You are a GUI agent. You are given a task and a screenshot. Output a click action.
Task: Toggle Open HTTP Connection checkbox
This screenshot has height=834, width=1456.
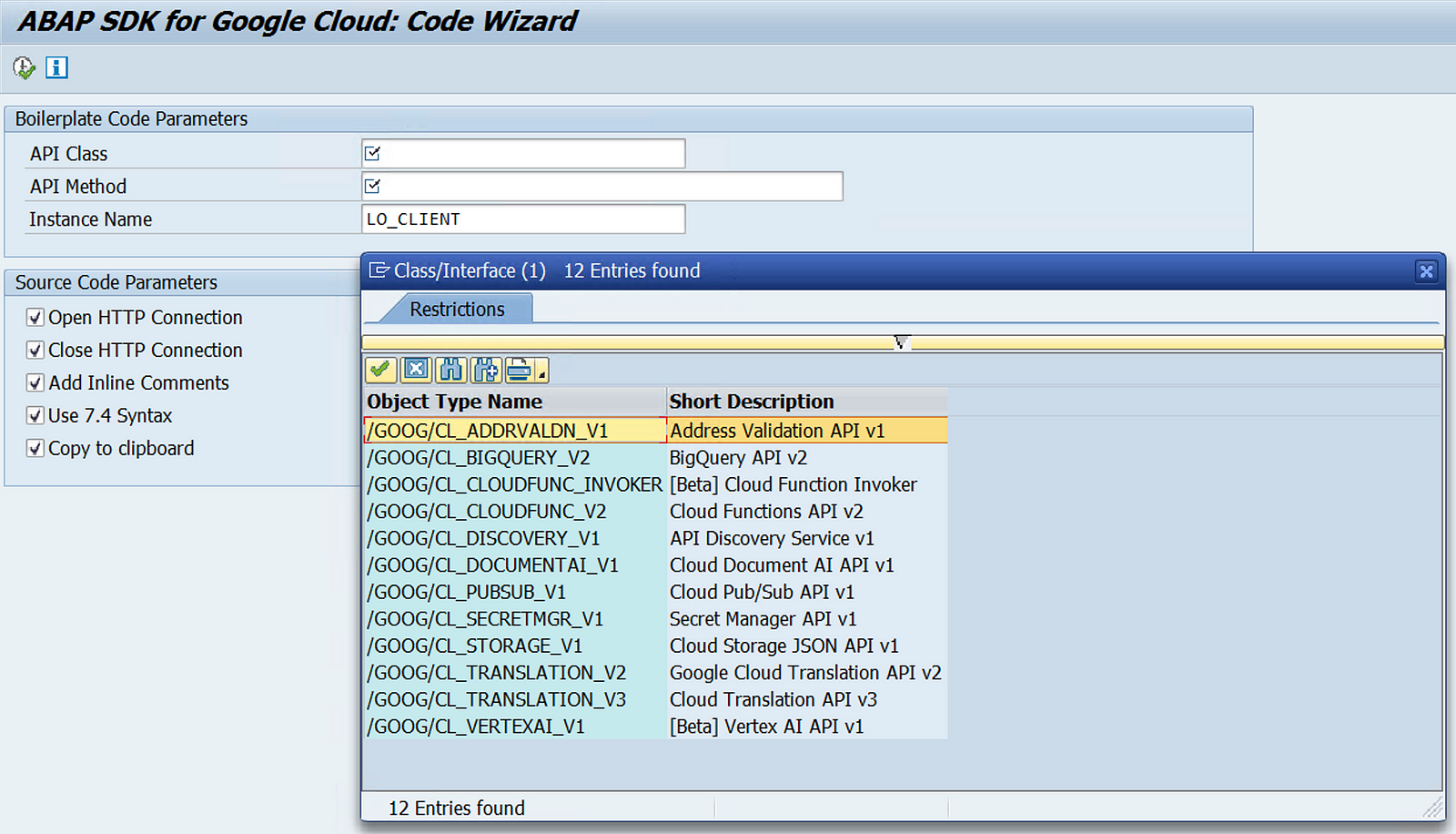pos(35,318)
